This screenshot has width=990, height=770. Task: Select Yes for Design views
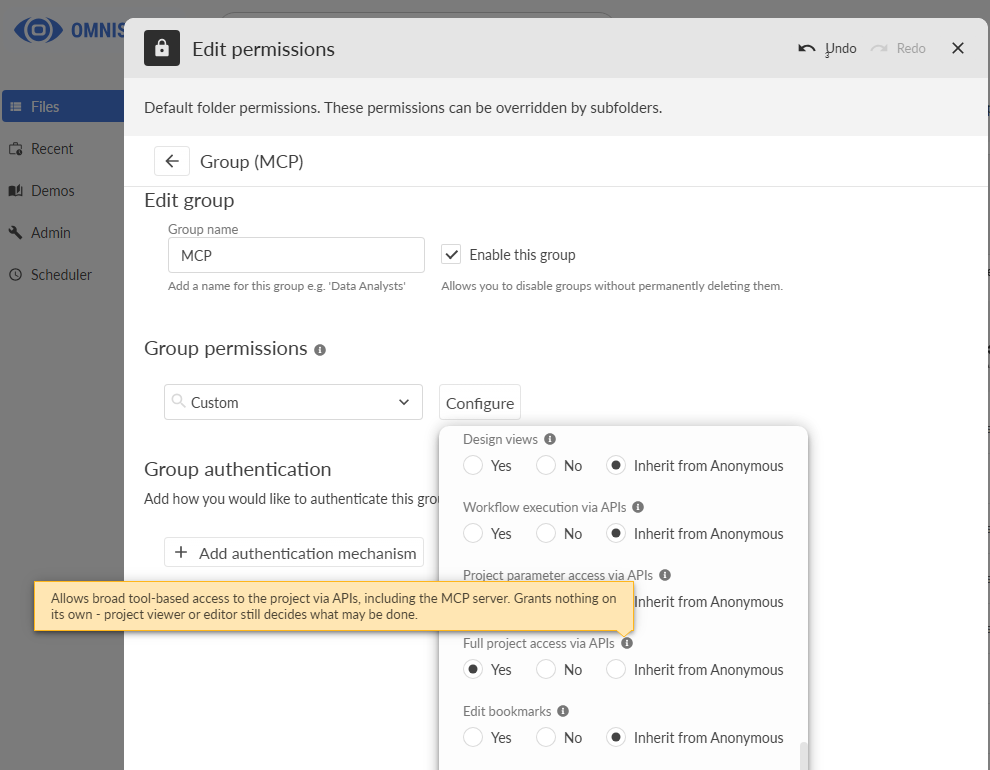473,465
